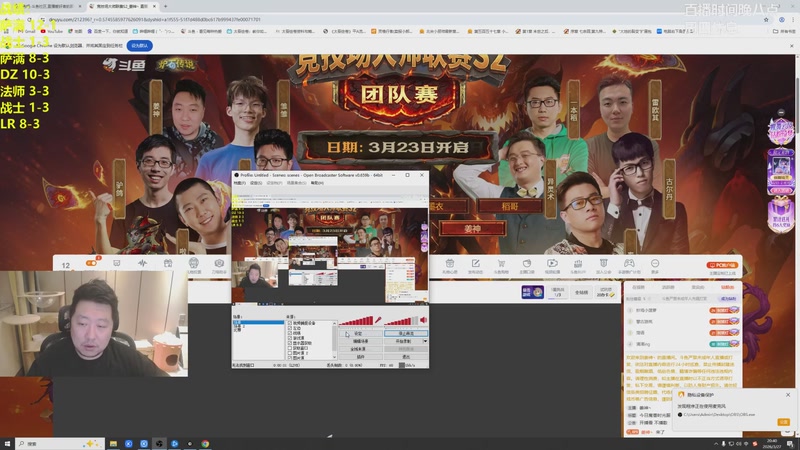Click the game controller icon in toolbar
The width and height of the screenshot is (800, 450).
(x=629, y=263)
